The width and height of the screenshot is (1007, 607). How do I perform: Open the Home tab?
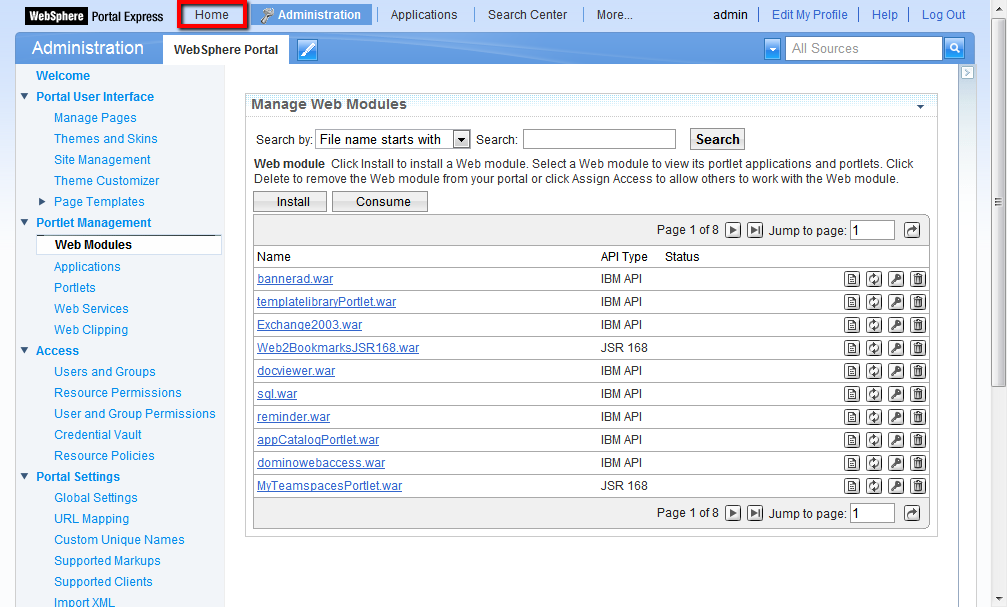(212, 15)
